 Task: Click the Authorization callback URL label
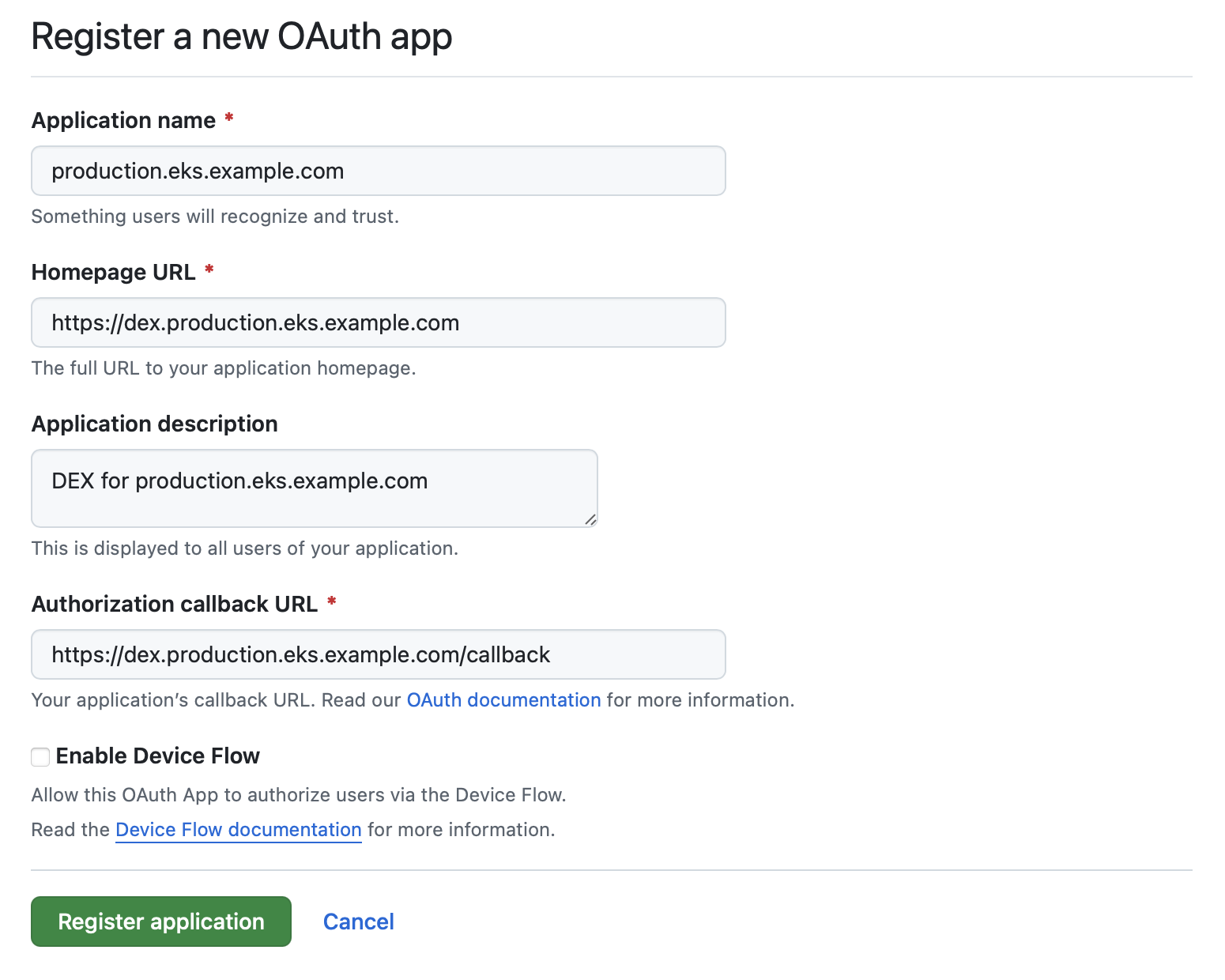pos(175,603)
